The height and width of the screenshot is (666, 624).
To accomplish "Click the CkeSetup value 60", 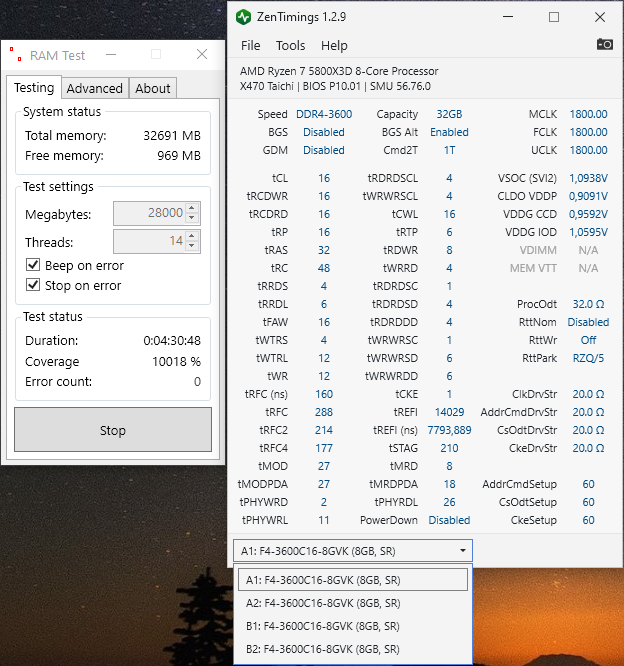I will 588,520.
